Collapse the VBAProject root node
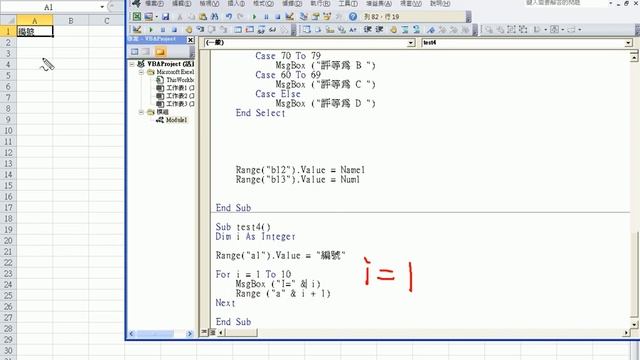This screenshot has width=640, height=360. (x=132, y=64)
